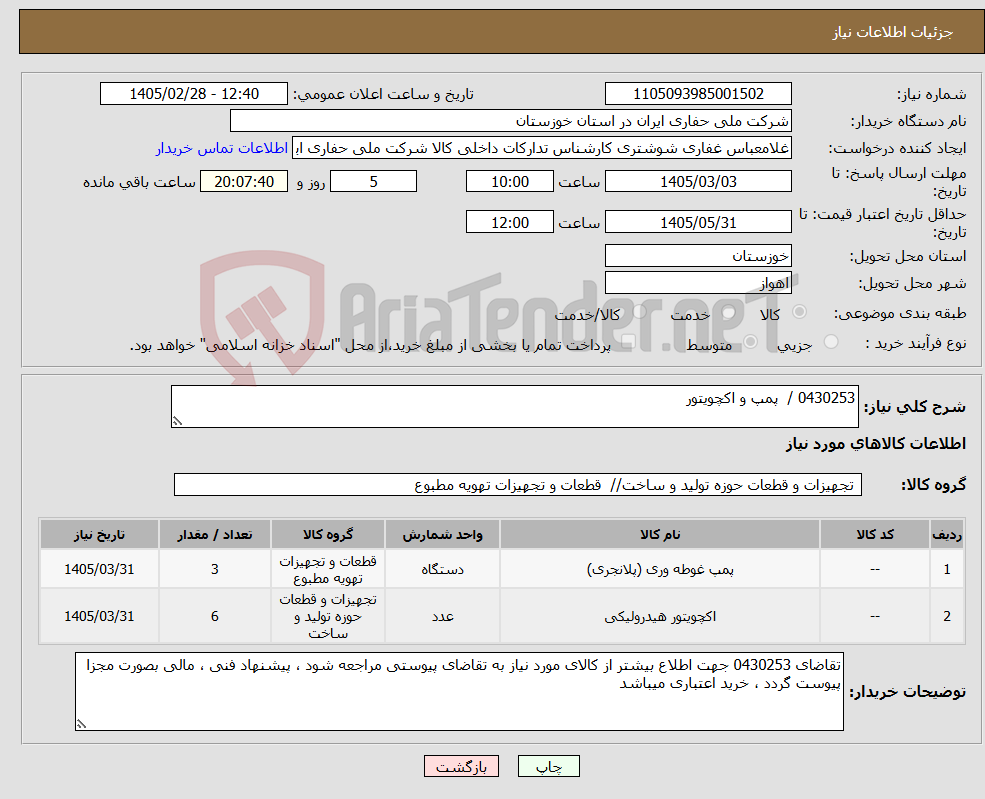This screenshot has height=799, width=985.
Task: Select the جزیی purchase type radio
Action: point(830,342)
